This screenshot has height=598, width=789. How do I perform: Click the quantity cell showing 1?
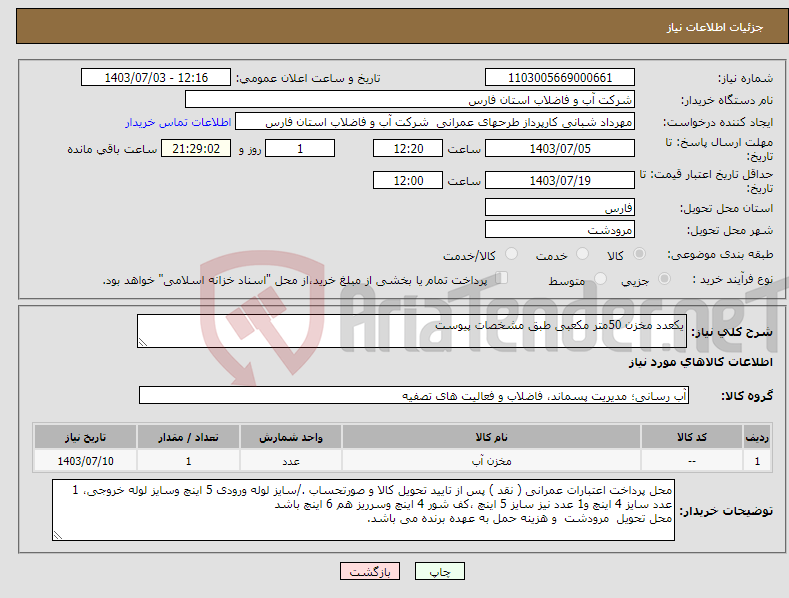coord(188,461)
